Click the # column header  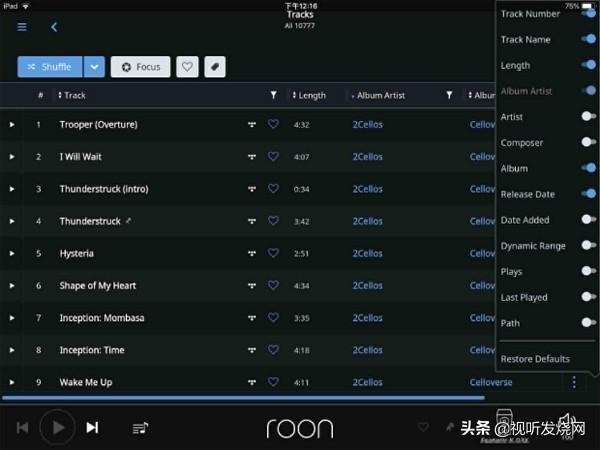tap(40, 95)
